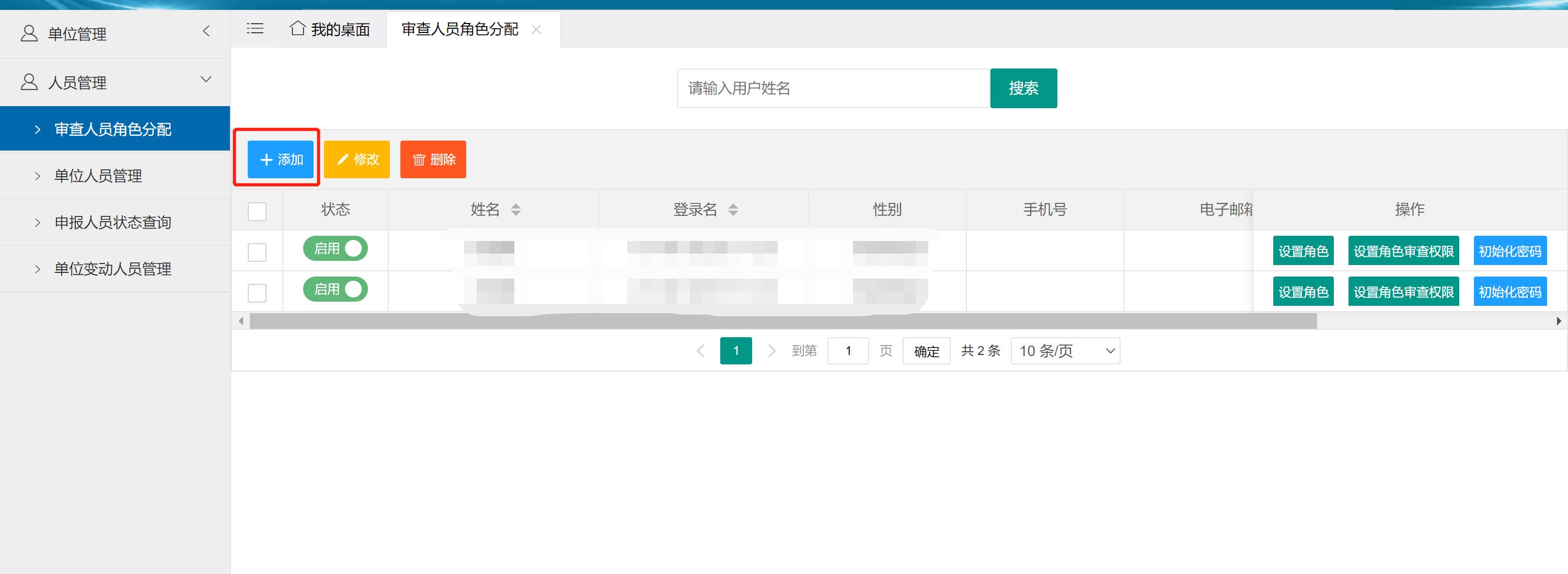This screenshot has height=574, width=1568.
Task: Click 设置角色 on the first row
Action: 1302,249
